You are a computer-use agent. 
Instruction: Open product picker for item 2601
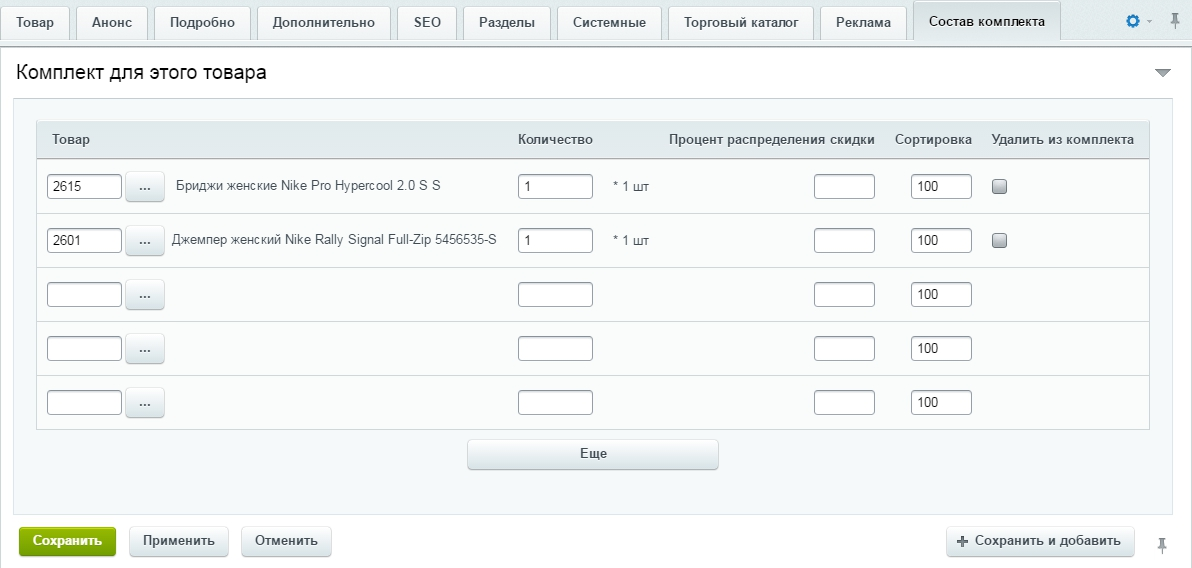(x=144, y=240)
